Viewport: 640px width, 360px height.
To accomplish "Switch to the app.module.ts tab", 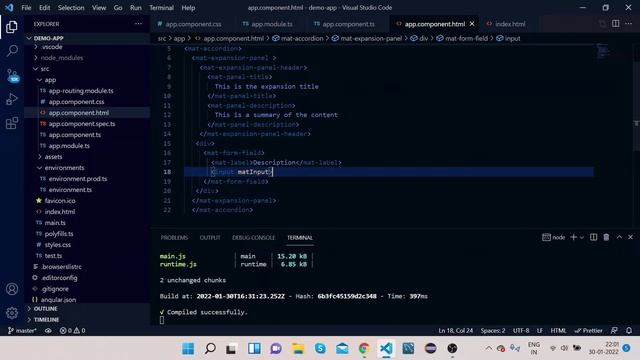I will point(267,24).
